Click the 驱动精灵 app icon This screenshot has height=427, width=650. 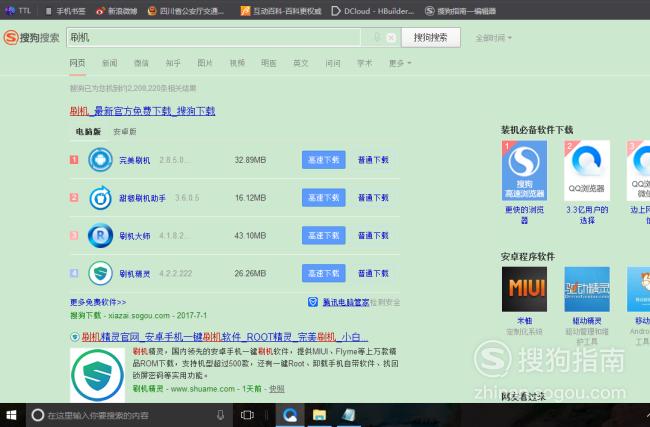tap(587, 289)
